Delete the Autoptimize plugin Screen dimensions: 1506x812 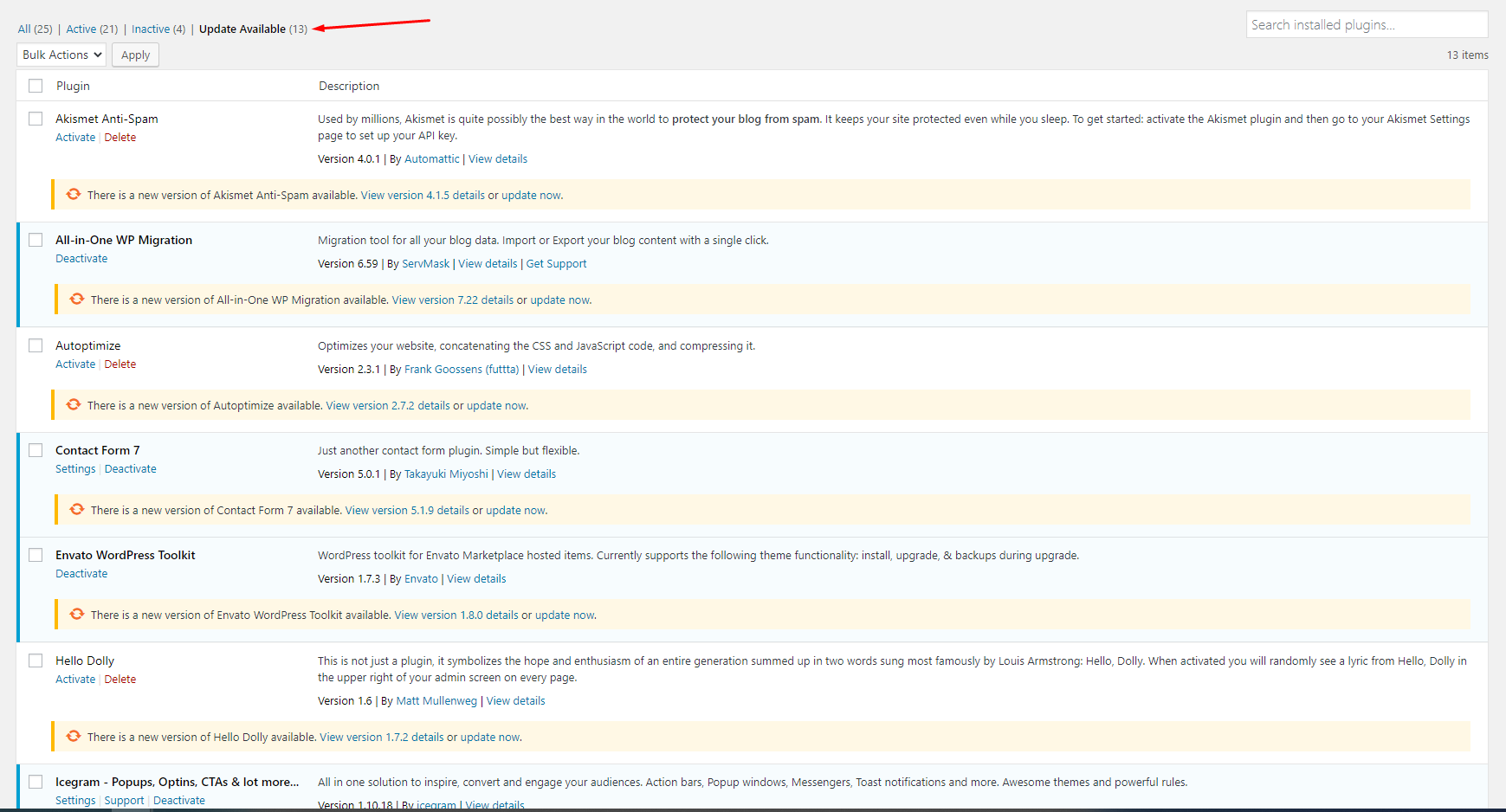120,364
